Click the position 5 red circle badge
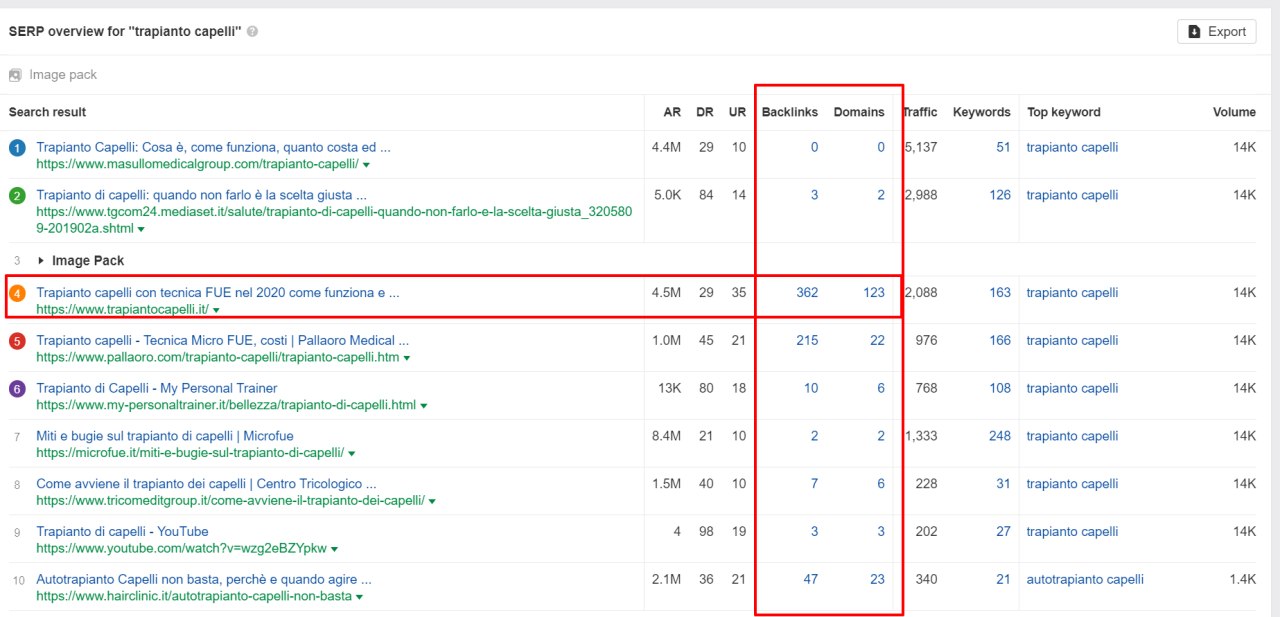Screen dimensions: 1280x617 pyautogui.click(x=17, y=341)
